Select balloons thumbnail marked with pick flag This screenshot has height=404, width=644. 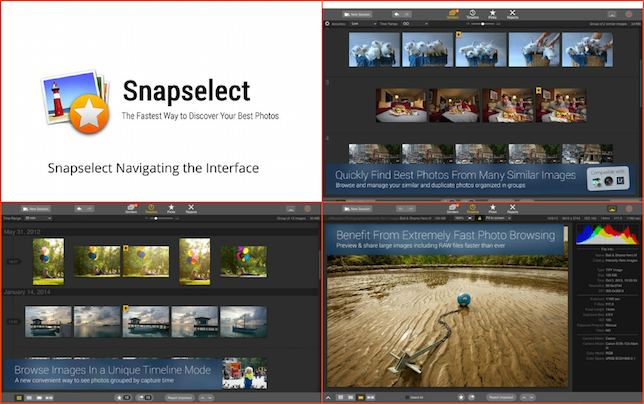coord(146,261)
